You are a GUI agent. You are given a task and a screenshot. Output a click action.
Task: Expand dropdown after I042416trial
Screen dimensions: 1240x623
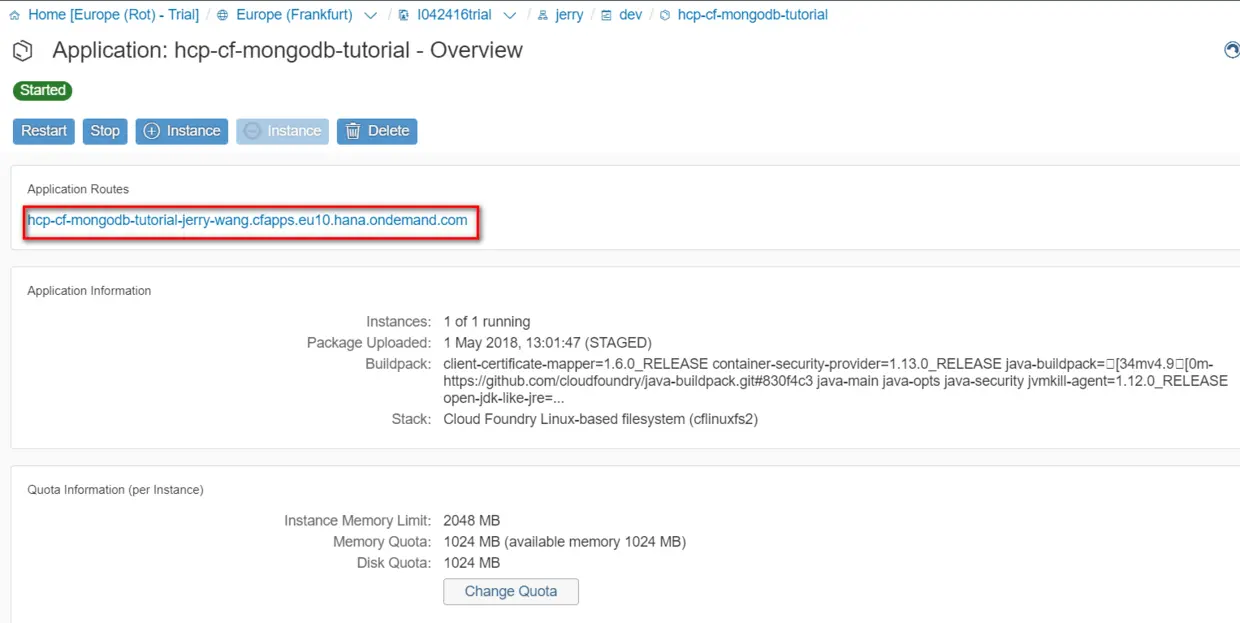pos(510,15)
